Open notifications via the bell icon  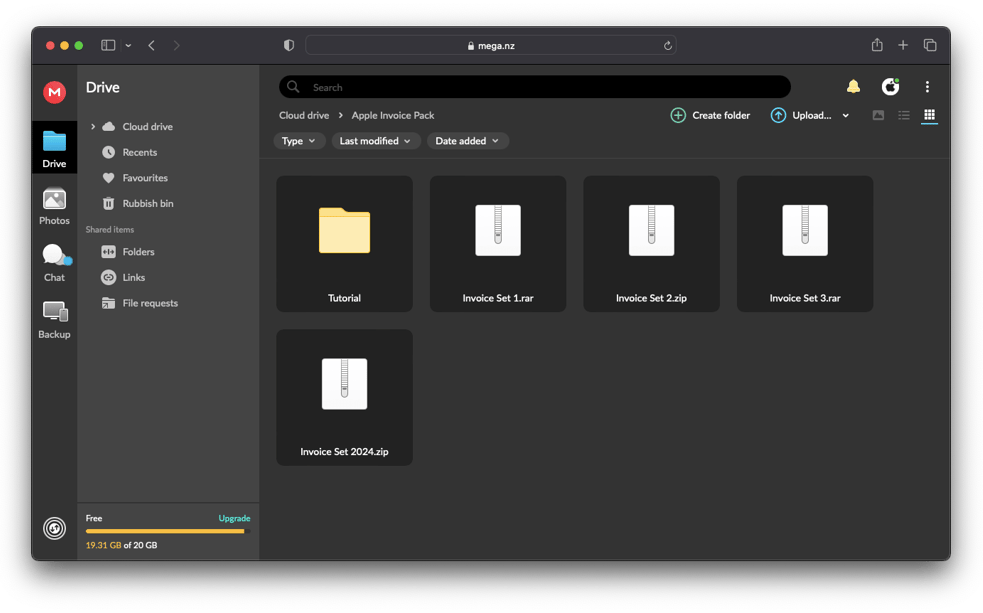853,87
